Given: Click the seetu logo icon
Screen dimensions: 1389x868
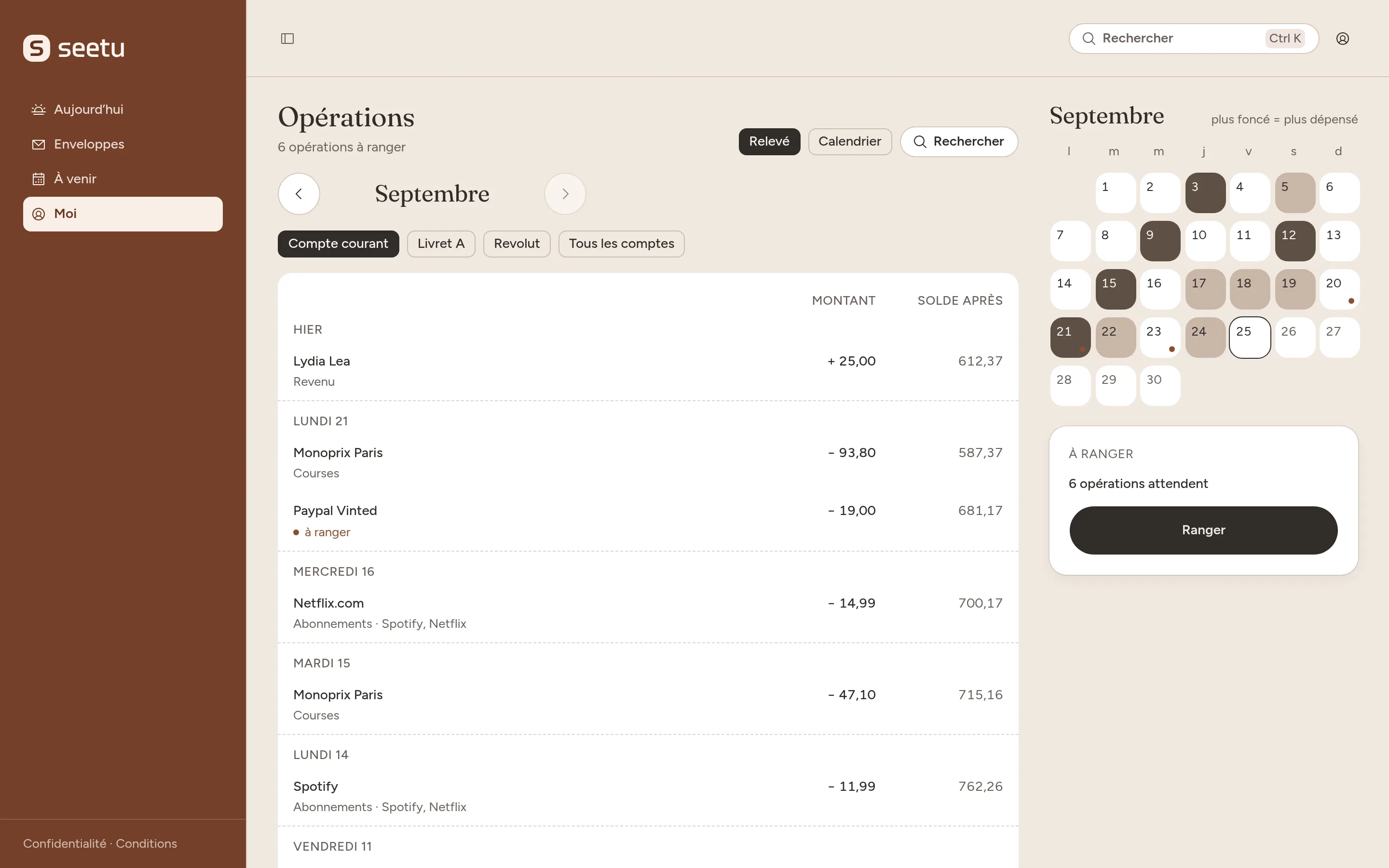Looking at the screenshot, I should (36, 48).
